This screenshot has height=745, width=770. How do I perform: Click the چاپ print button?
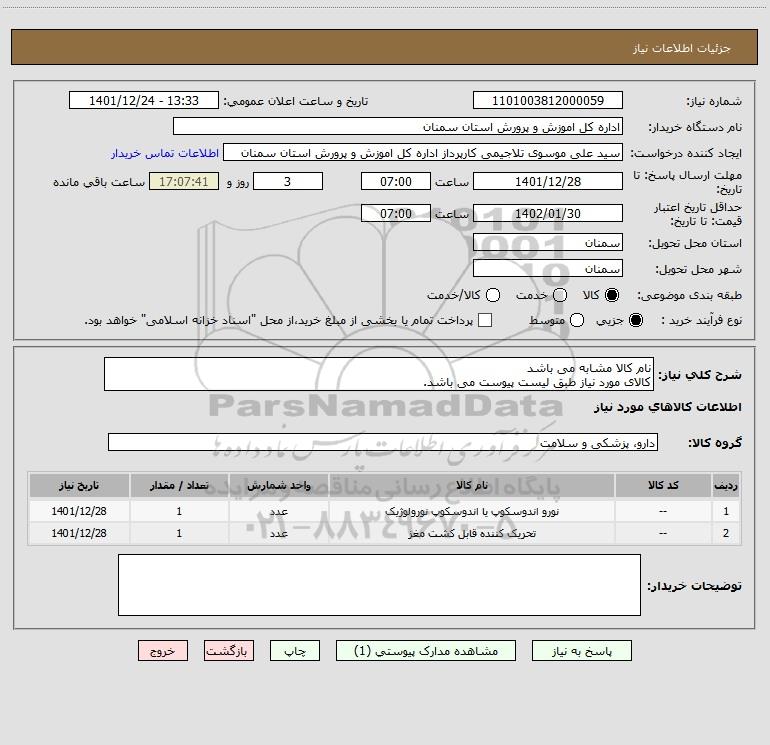point(295,651)
